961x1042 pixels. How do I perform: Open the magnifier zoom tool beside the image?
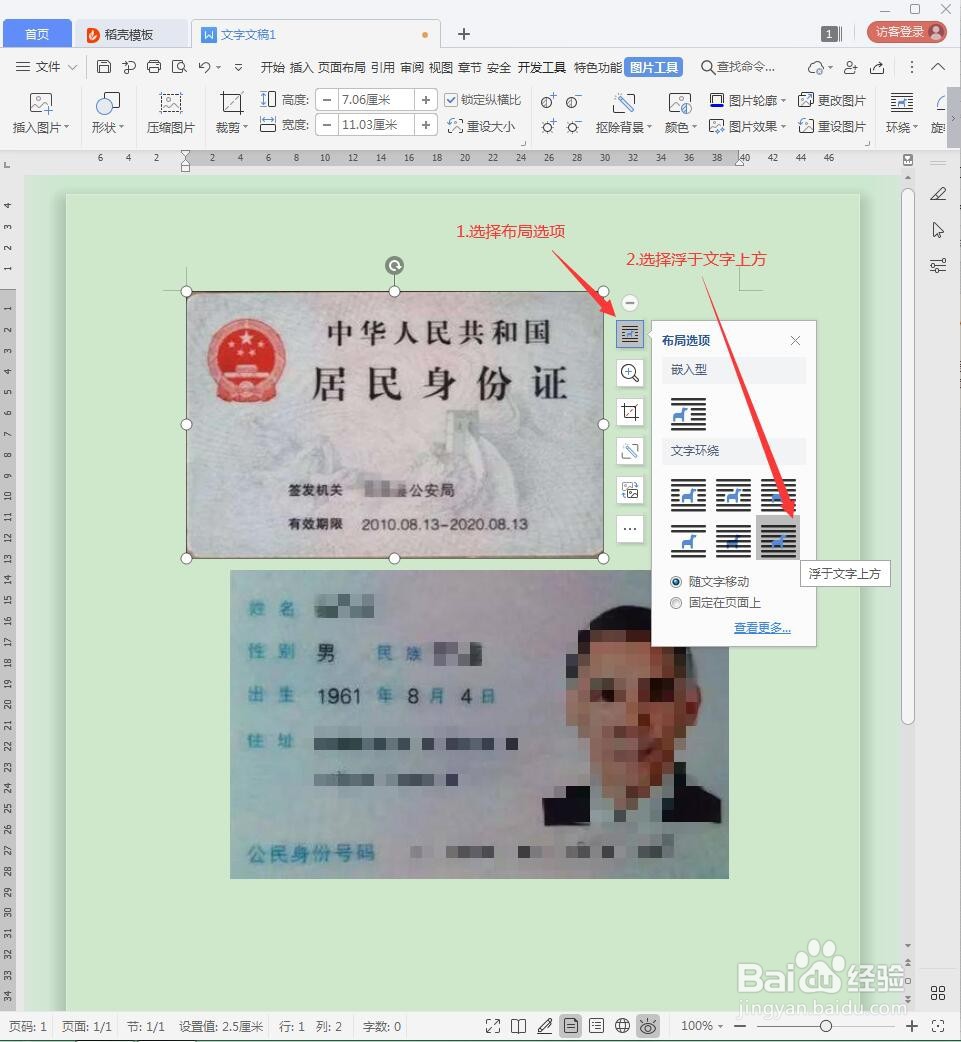click(629, 373)
